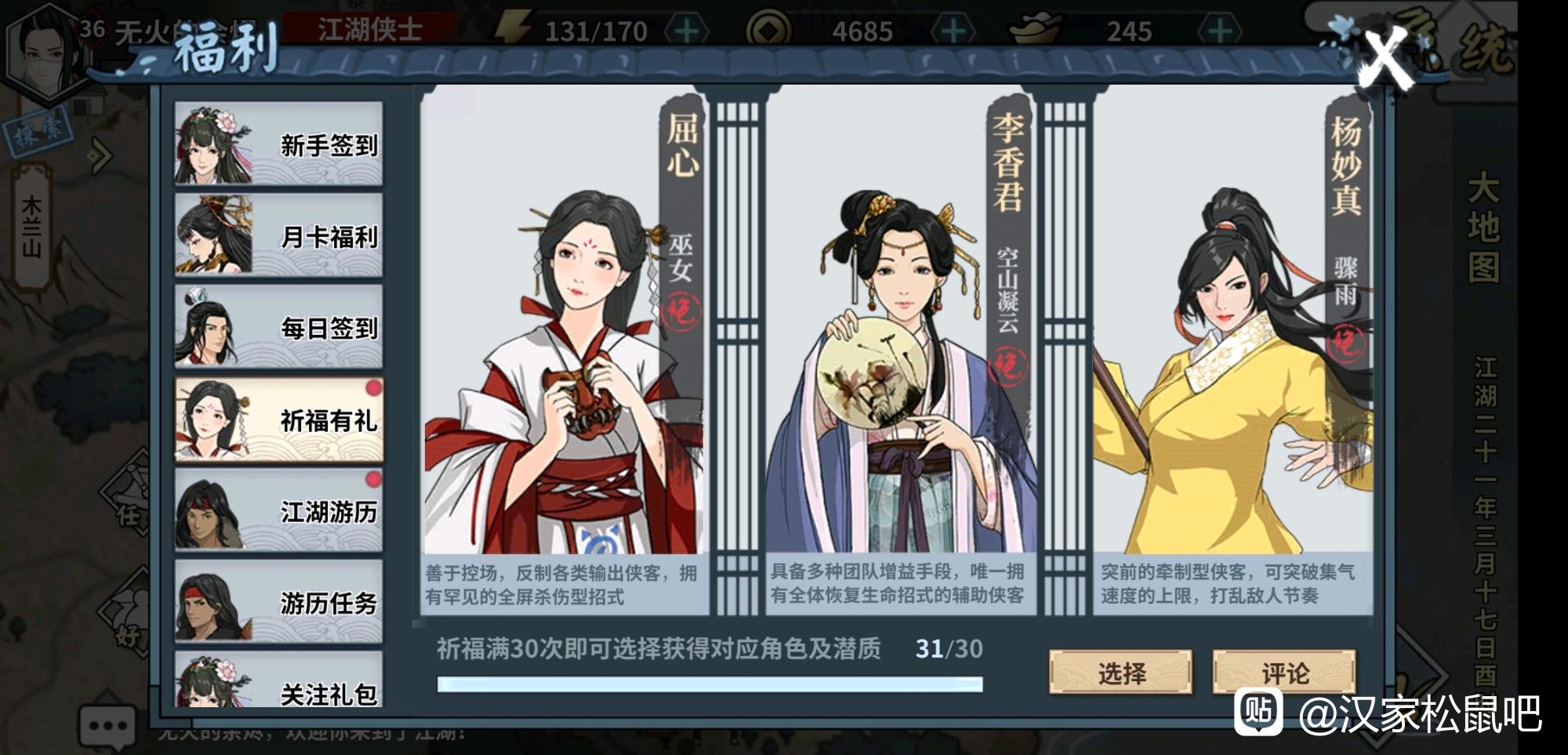Choose the 屈心 巫女 character card
This screenshot has height=755, width=1568.
(564, 350)
